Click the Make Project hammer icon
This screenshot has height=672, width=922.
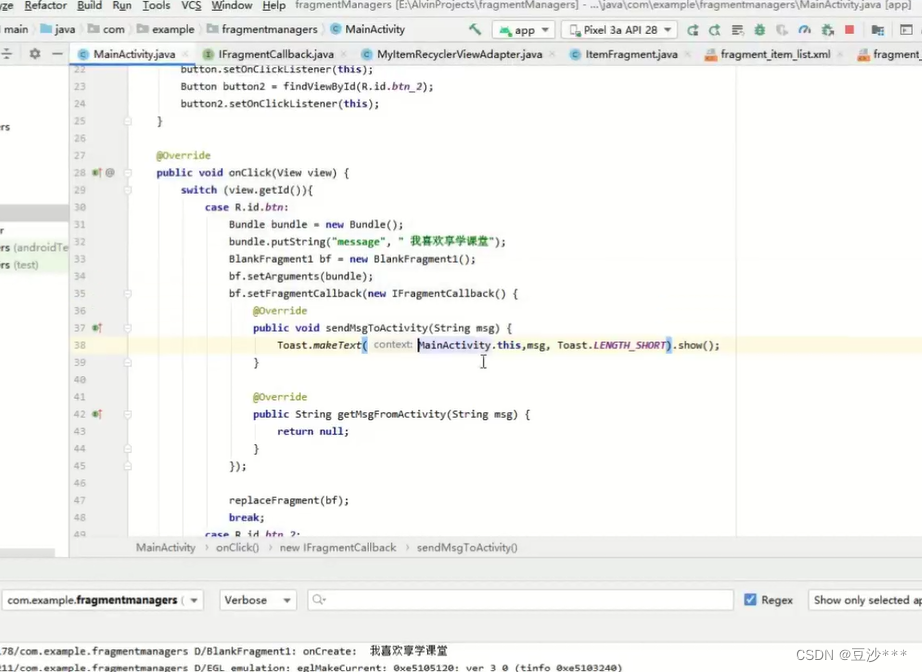[475, 29]
